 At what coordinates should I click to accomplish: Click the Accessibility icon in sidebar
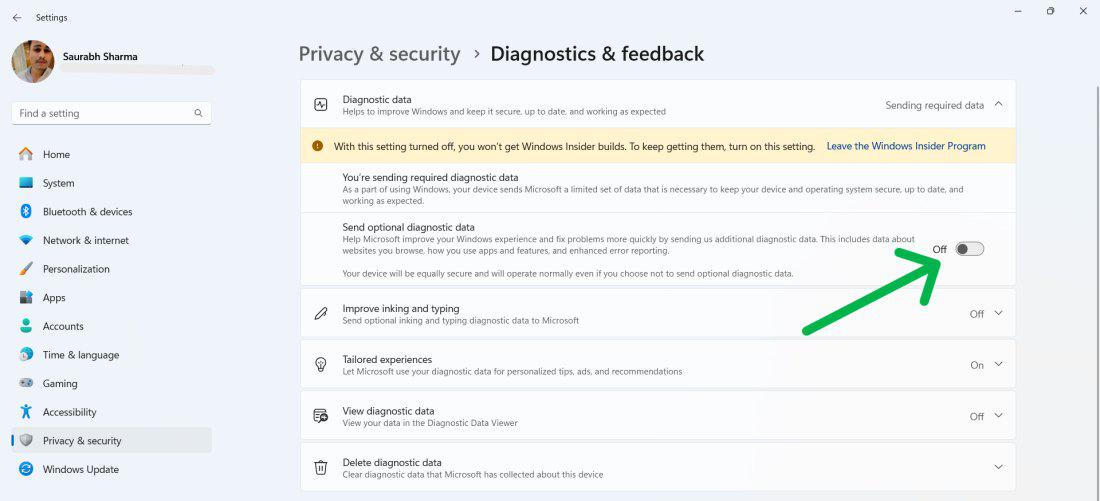(x=26, y=412)
